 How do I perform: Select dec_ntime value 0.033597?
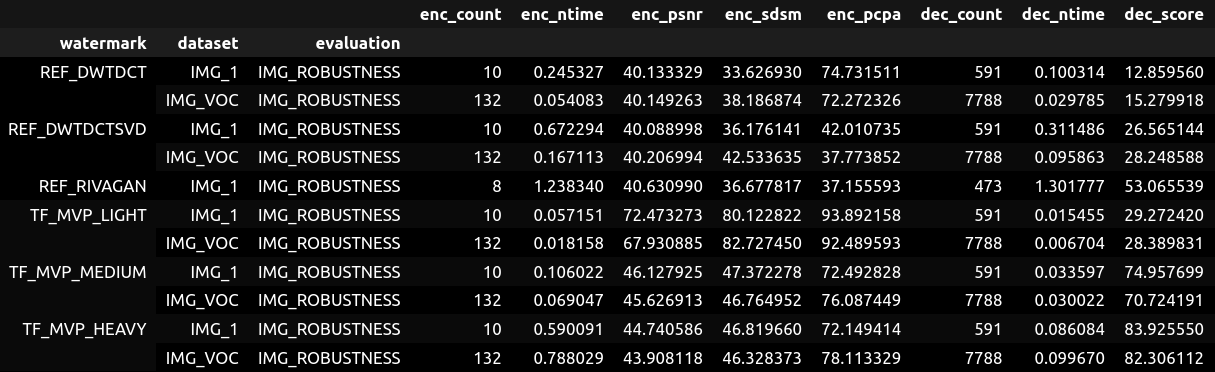tap(1070, 272)
